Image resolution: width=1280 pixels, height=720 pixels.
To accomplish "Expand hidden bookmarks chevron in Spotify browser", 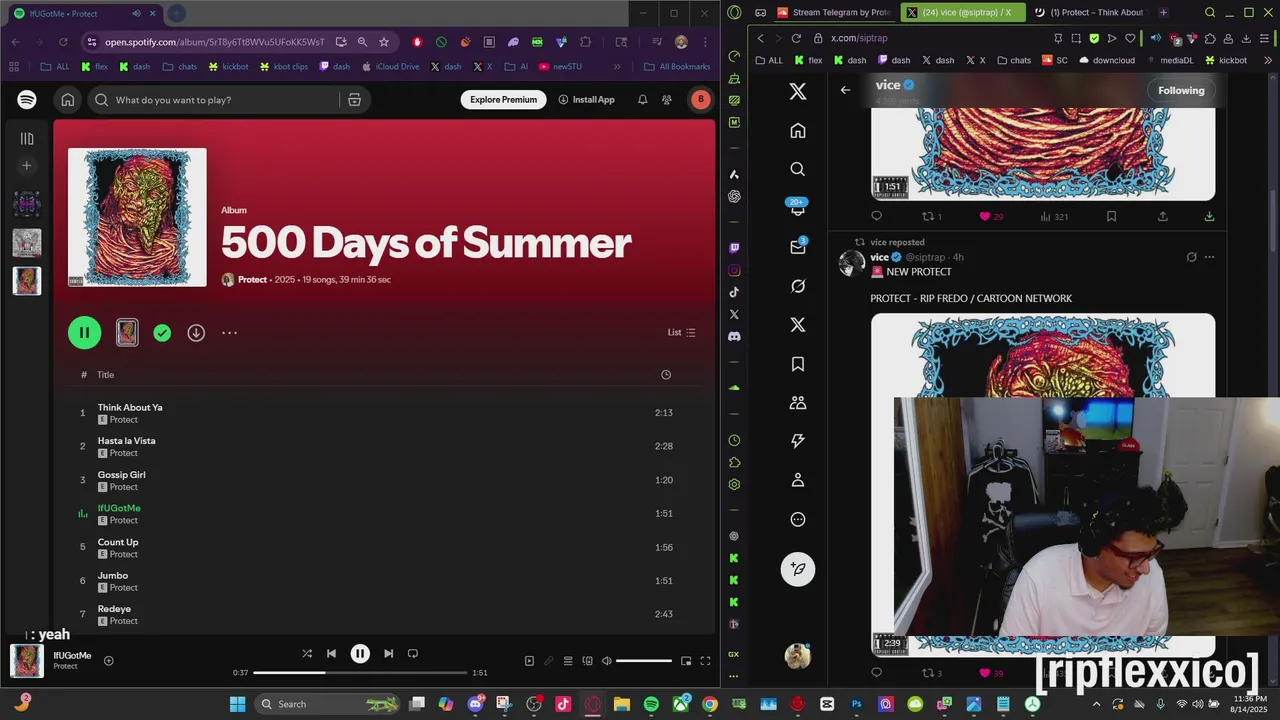I will [x=617, y=67].
